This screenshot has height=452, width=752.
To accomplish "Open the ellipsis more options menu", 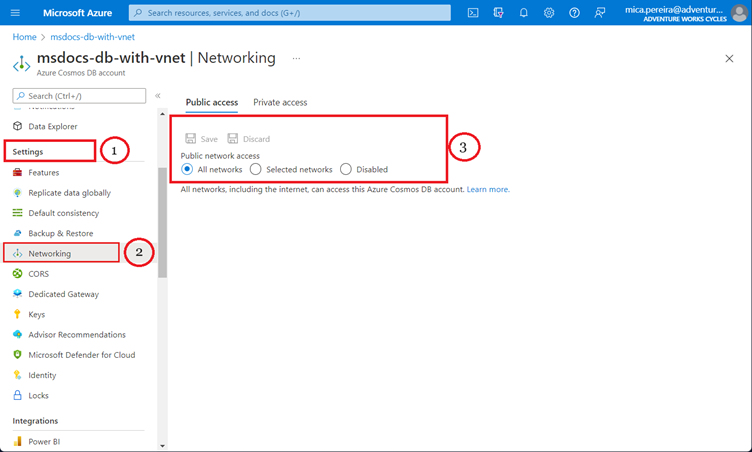I will [x=296, y=59].
